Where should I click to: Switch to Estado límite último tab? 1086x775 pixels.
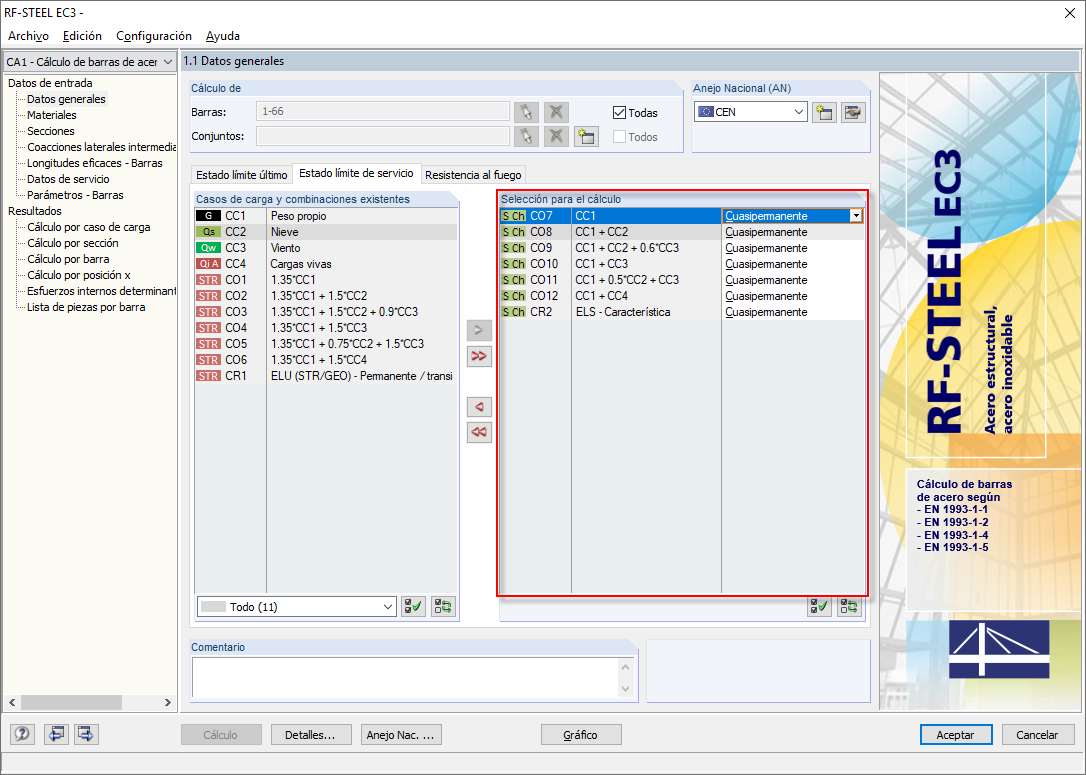point(242,175)
